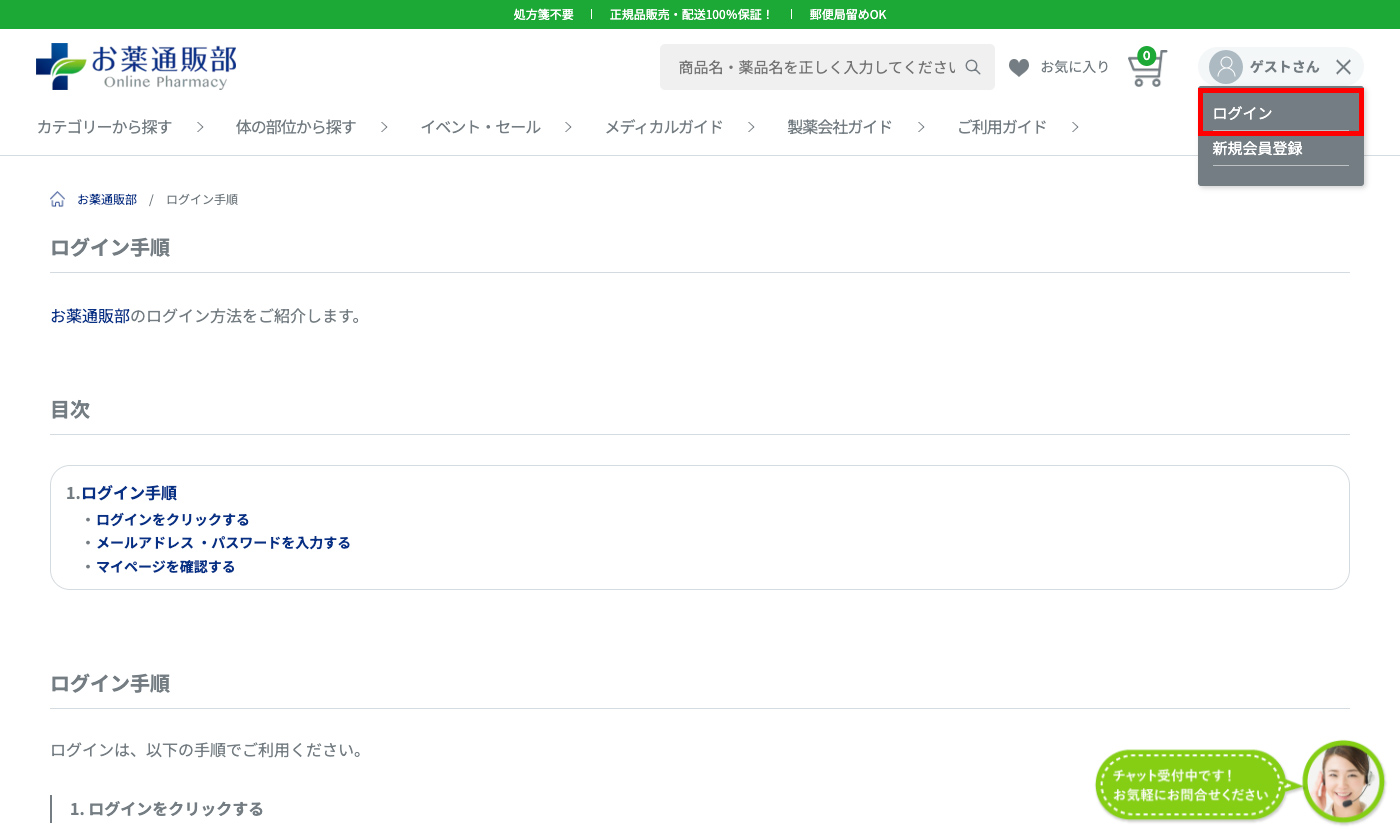
Task: Open the マイページを確認する table of contents link
Action: pyautogui.click(x=165, y=566)
